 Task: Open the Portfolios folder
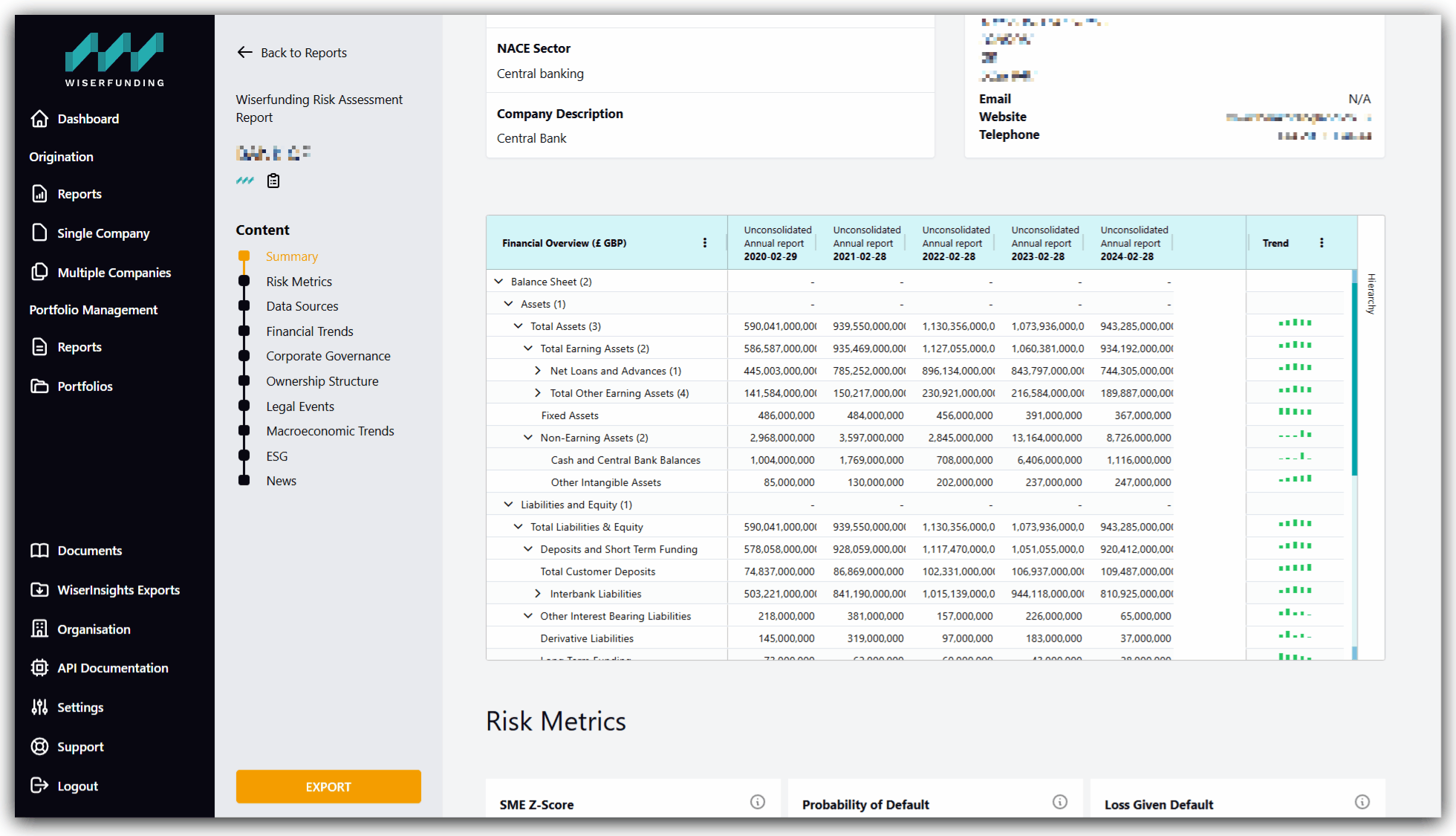[71, 386]
